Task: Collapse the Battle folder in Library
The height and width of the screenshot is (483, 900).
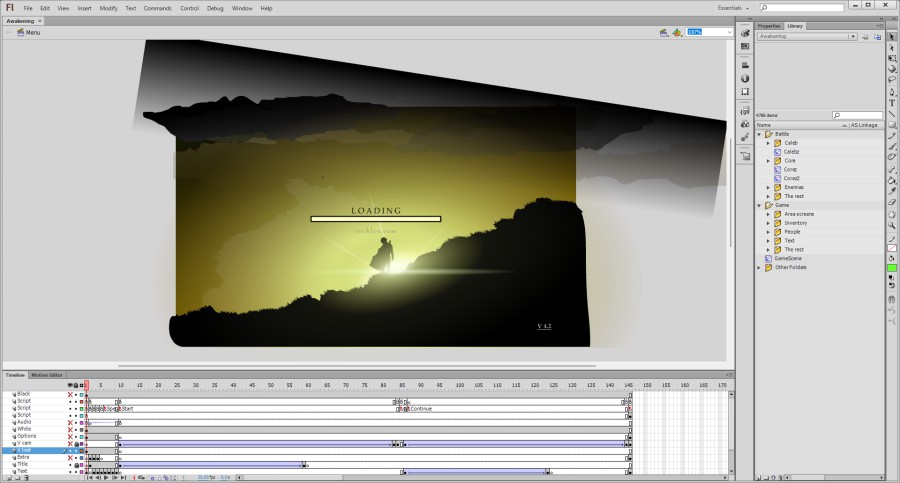Action: pyautogui.click(x=759, y=134)
